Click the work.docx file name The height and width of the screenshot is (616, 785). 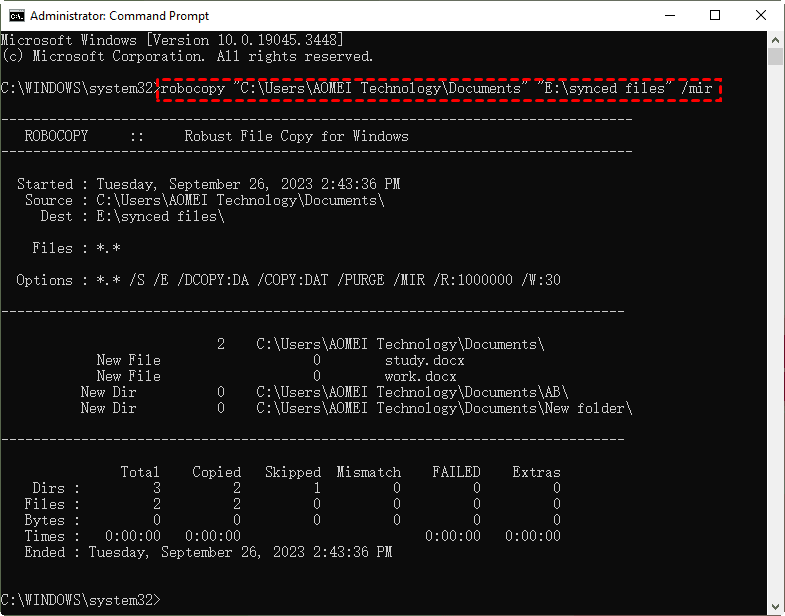click(x=420, y=376)
